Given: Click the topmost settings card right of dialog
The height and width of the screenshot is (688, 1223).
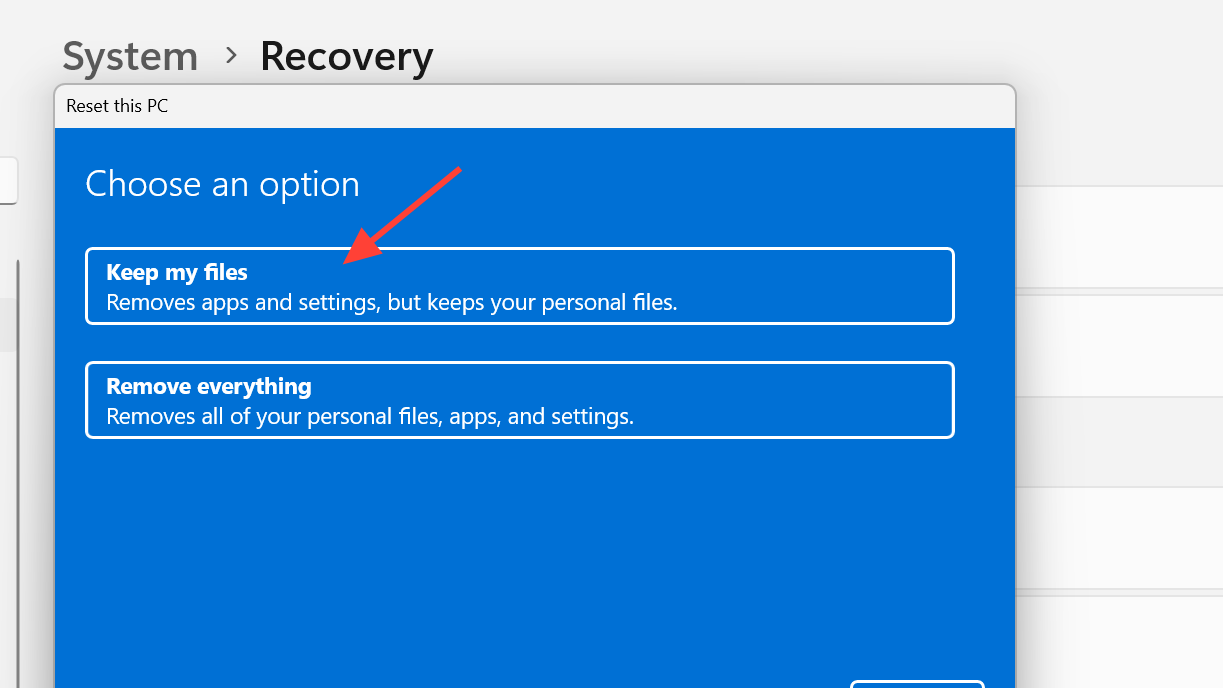Looking at the screenshot, I should (x=1119, y=237).
